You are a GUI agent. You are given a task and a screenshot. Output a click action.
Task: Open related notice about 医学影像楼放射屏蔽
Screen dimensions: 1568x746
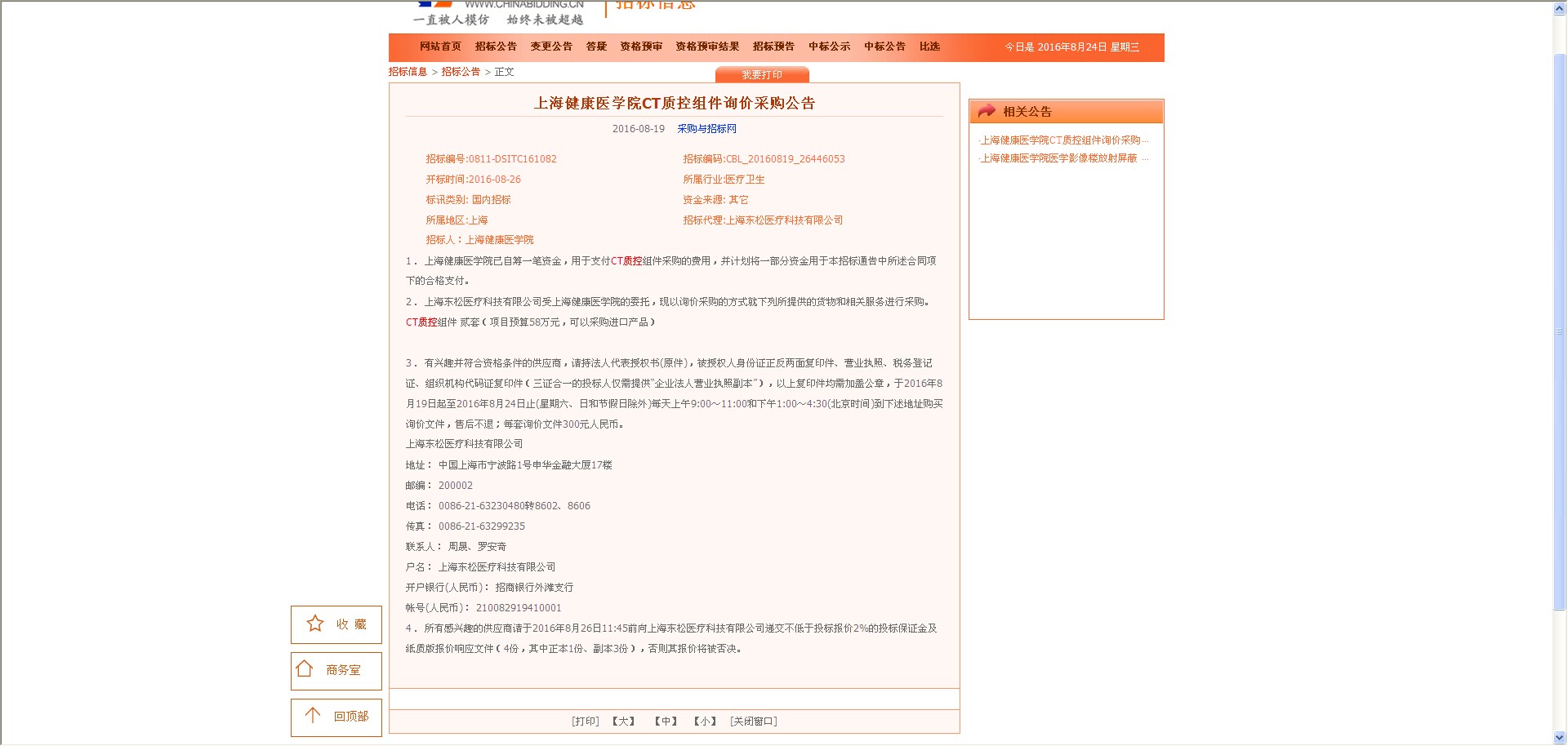[x=1063, y=158]
